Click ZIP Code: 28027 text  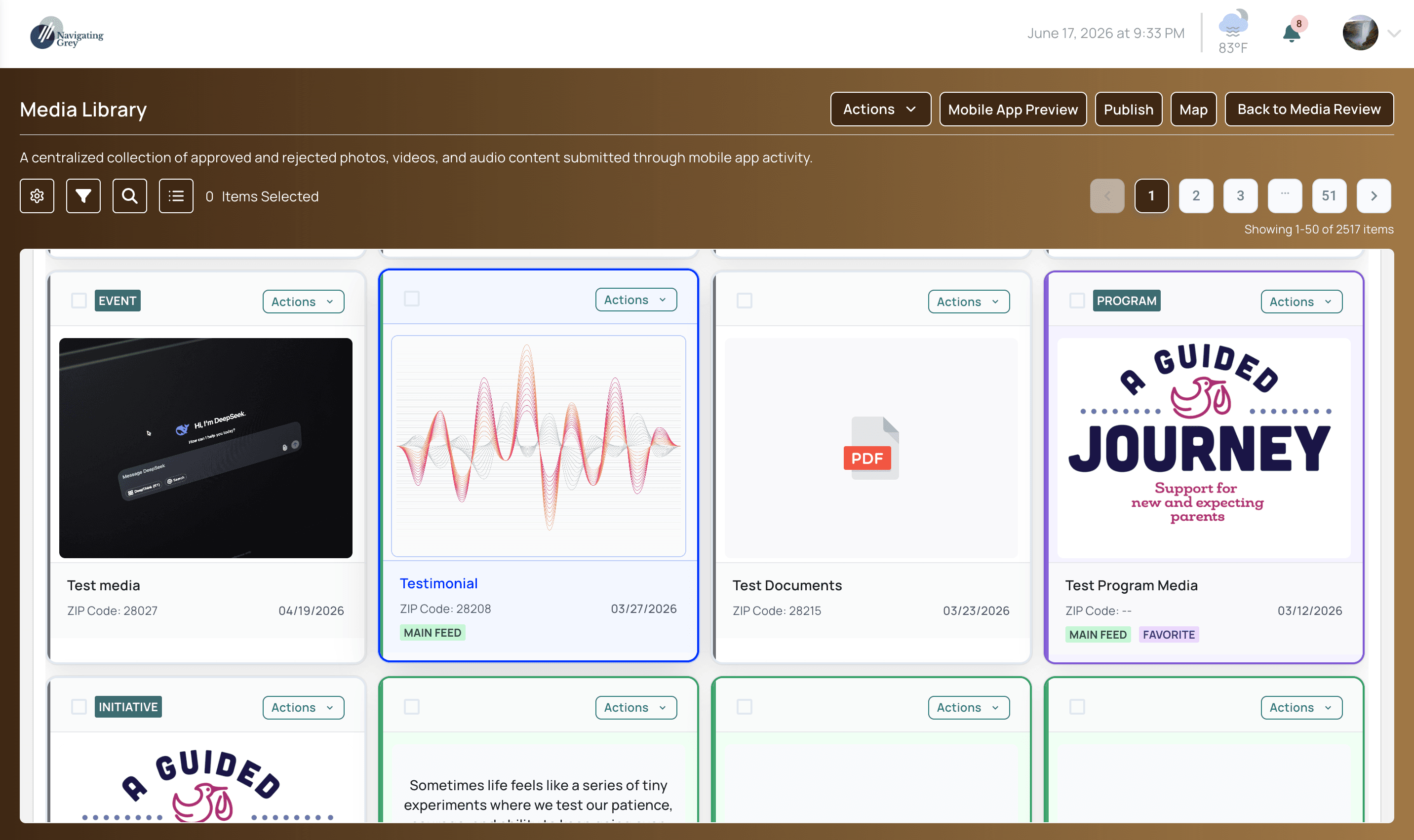(112, 611)
